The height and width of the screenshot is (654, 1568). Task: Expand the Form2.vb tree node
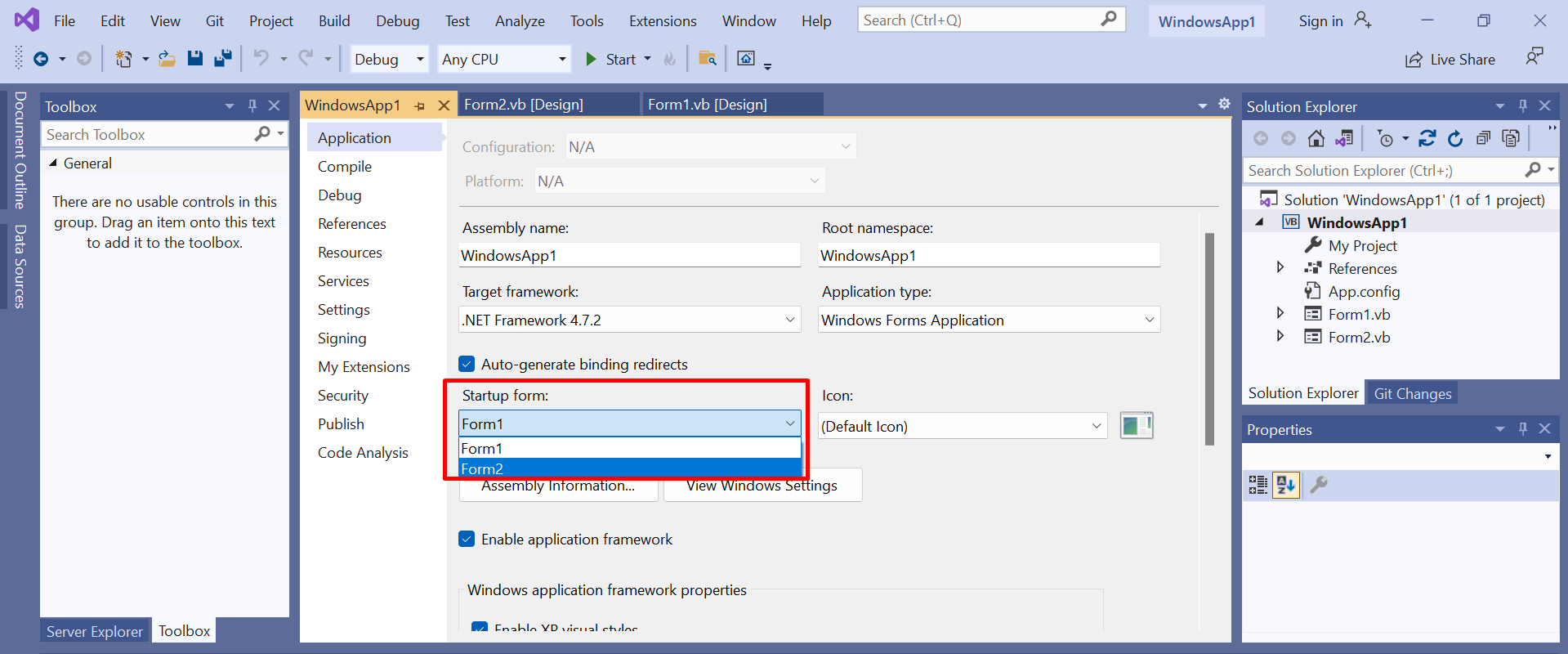click(x=1280, y=336)
